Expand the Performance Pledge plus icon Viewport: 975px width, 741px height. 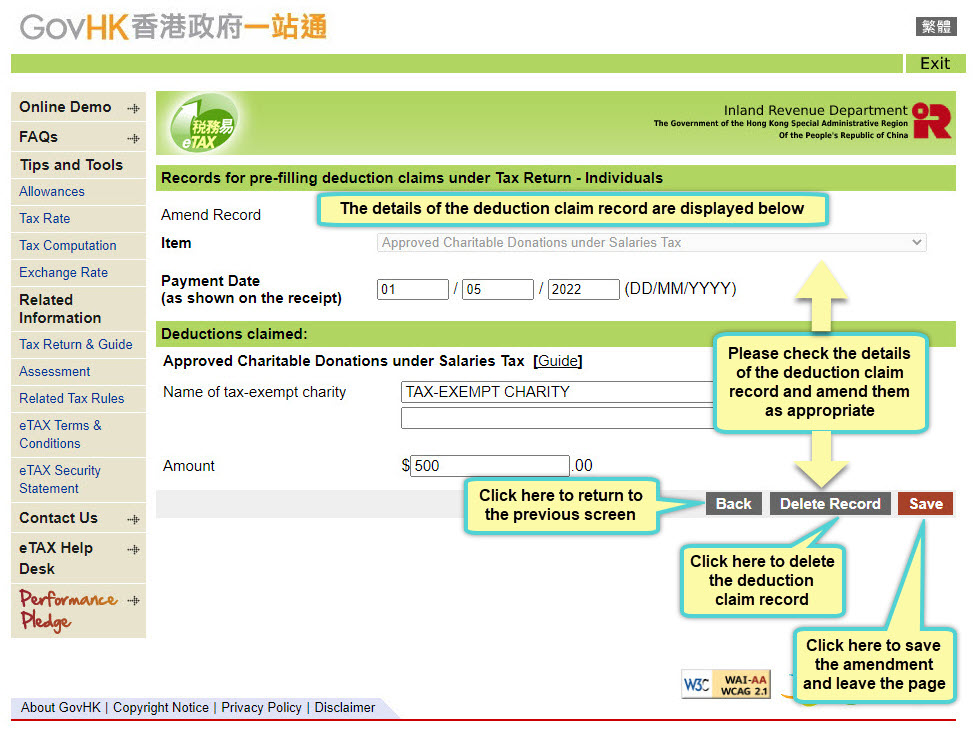tap(133, 601)
